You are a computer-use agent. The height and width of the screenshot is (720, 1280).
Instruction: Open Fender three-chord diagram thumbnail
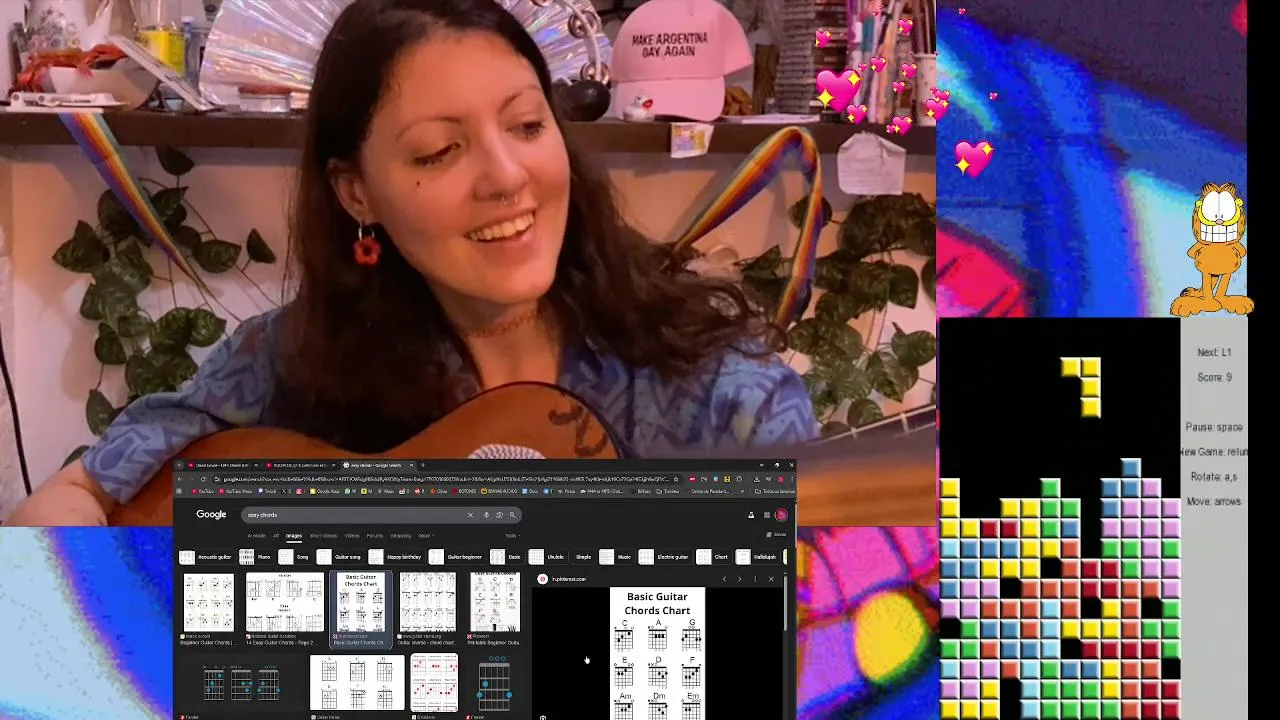(240, 684)
